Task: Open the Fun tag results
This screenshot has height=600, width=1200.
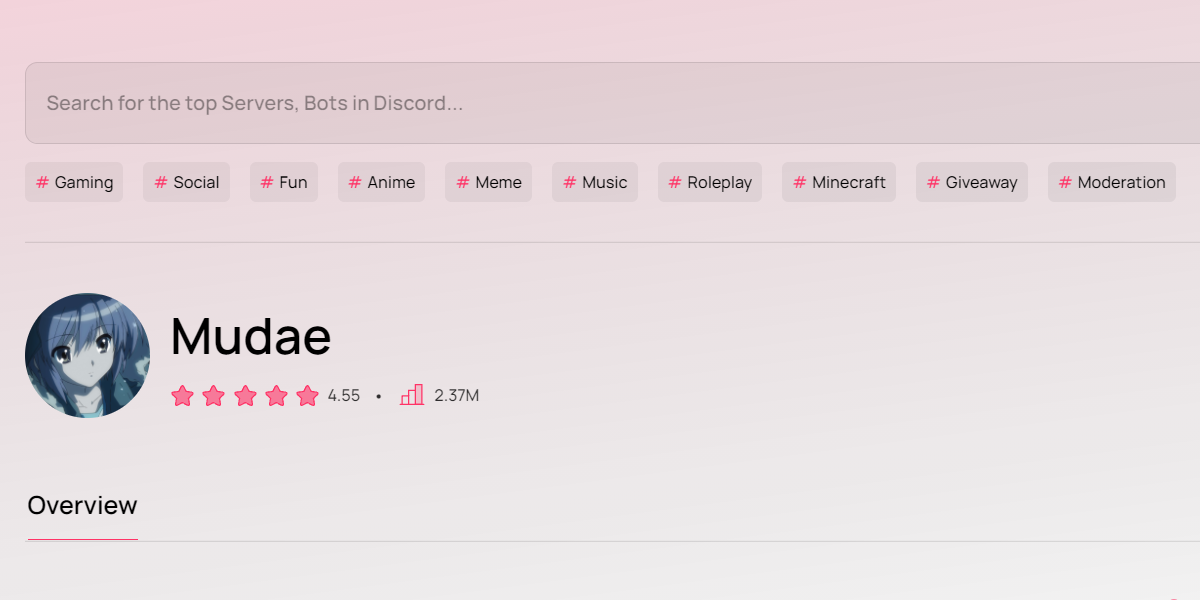Action: coord(284,182)
